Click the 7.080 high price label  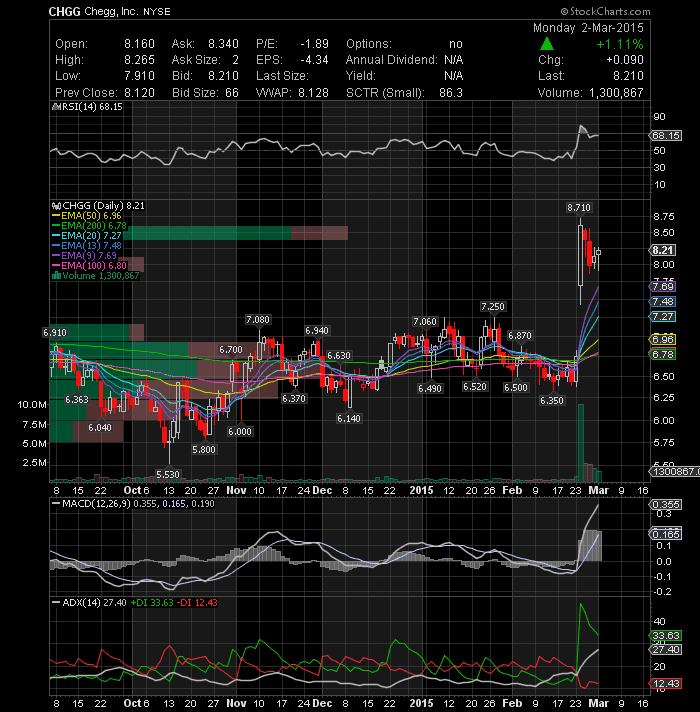(258, 320)
